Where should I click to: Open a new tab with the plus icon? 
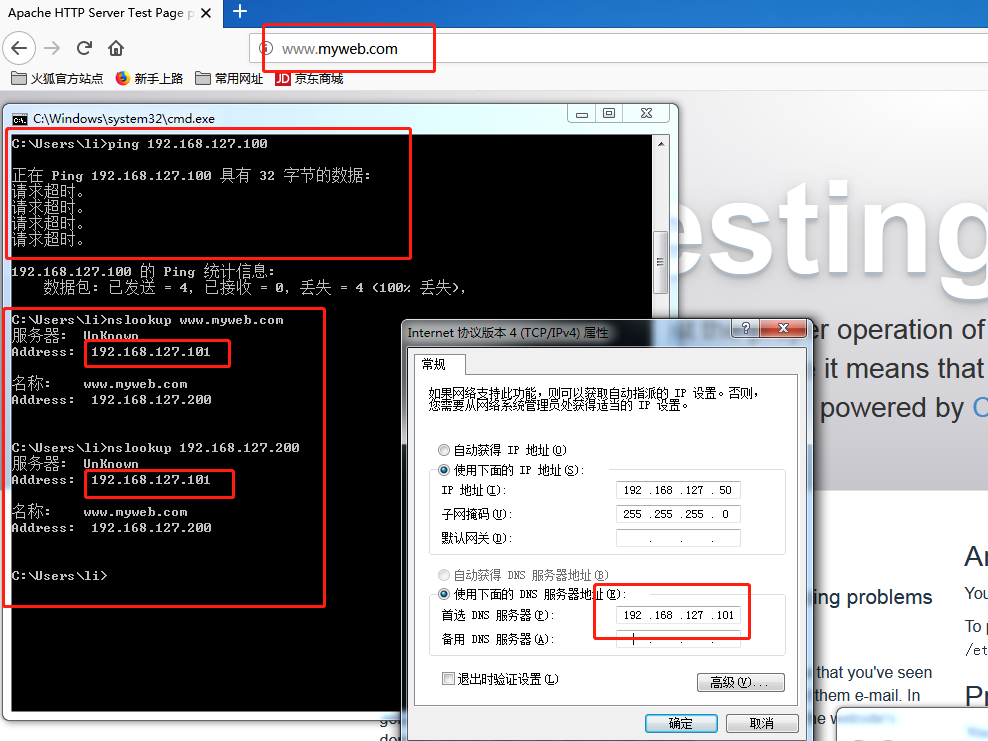(x=239, y=11)
